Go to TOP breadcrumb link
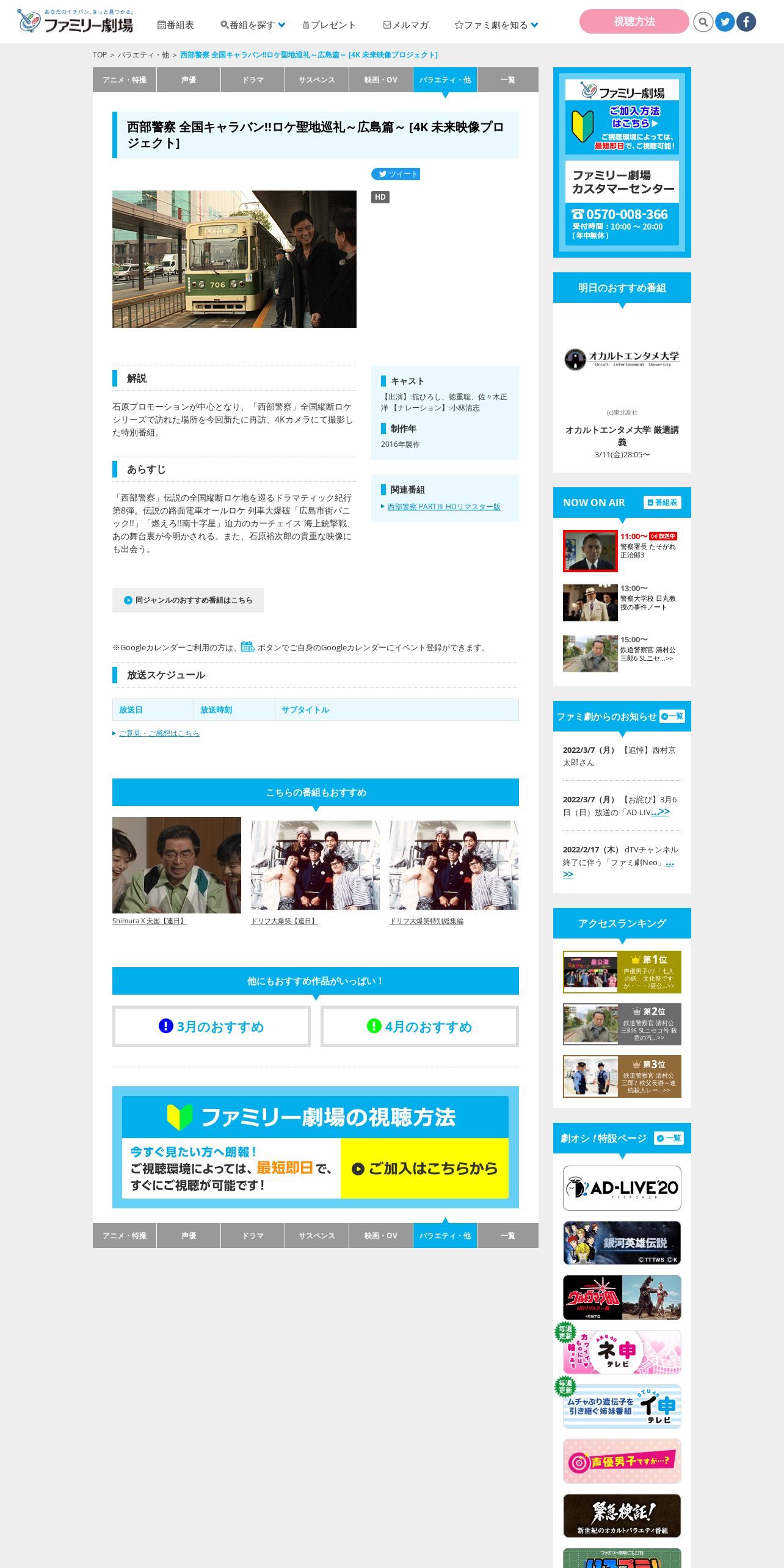This screenshot has width=784, height=1568. pyautogui.click(x=100, y=55)
